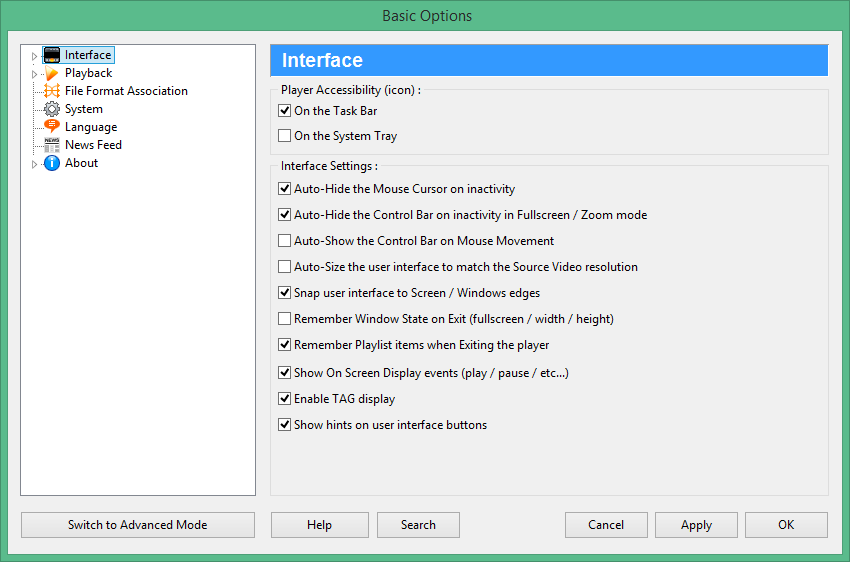Viewport: 850px width, 562px height.
Task: Open the Search button
Action: (x=418, y=525)
